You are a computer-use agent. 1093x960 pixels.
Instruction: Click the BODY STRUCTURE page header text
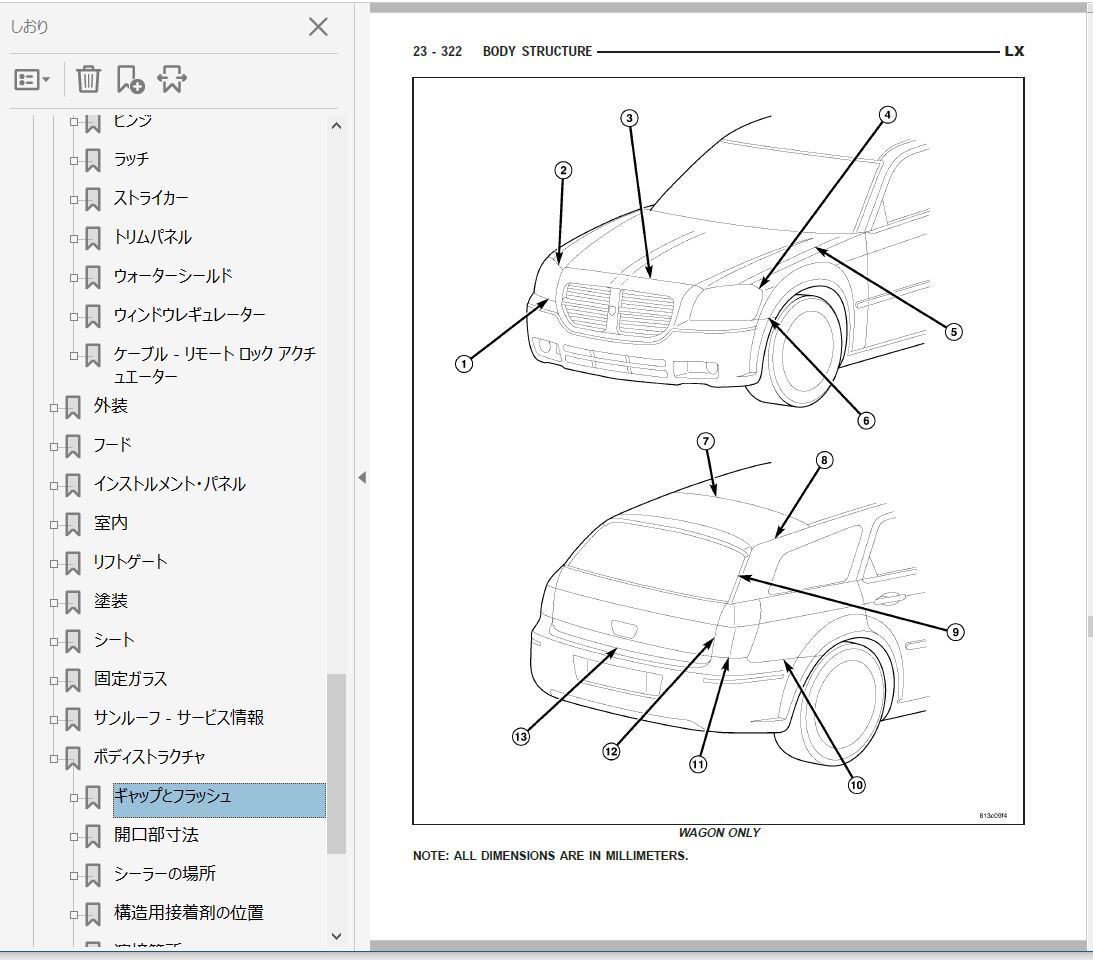coord(537,52)
